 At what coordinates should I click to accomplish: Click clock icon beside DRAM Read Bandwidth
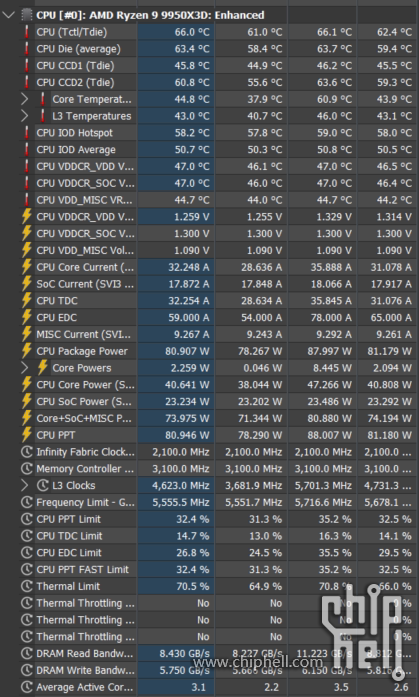point(27,653)
